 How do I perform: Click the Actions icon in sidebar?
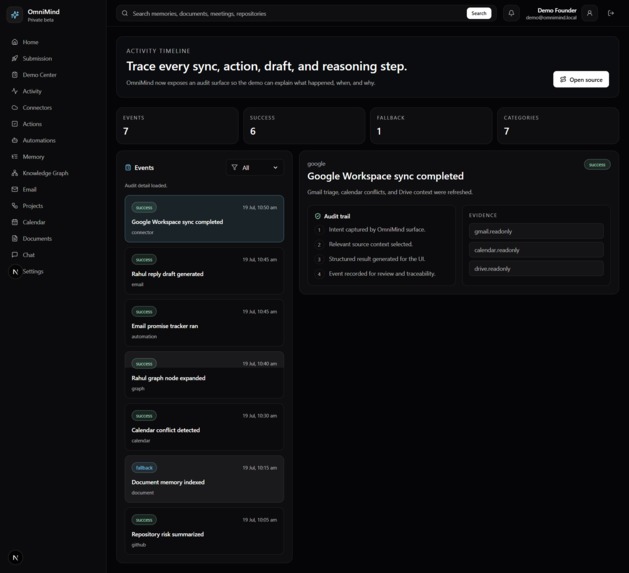click(x=15, y=124)
